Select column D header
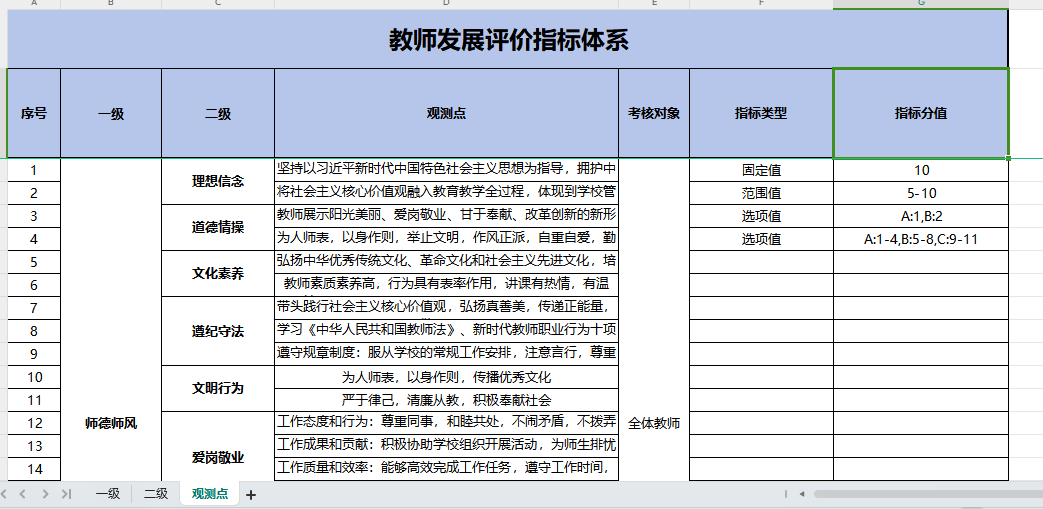Screen dimensions: 1043x509 coord(446,4)
